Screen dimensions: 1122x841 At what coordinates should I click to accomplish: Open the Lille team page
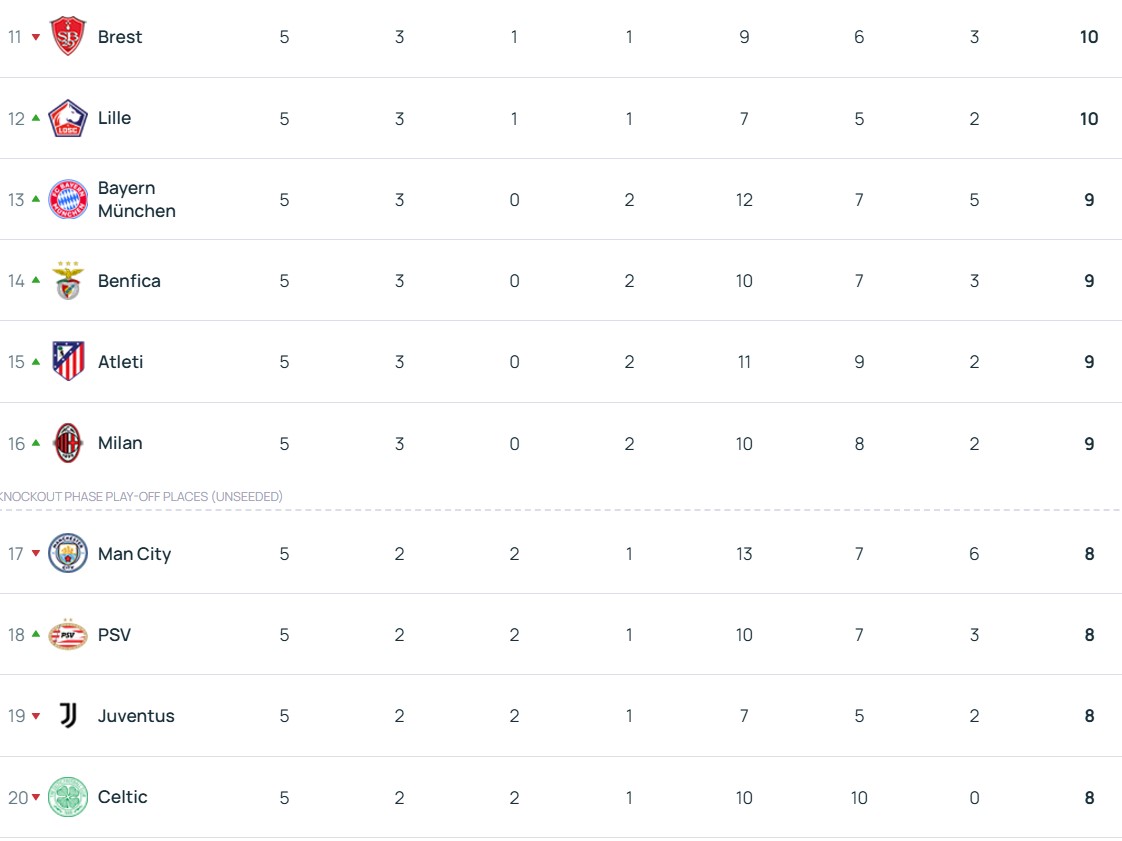(x=114, y=118)
